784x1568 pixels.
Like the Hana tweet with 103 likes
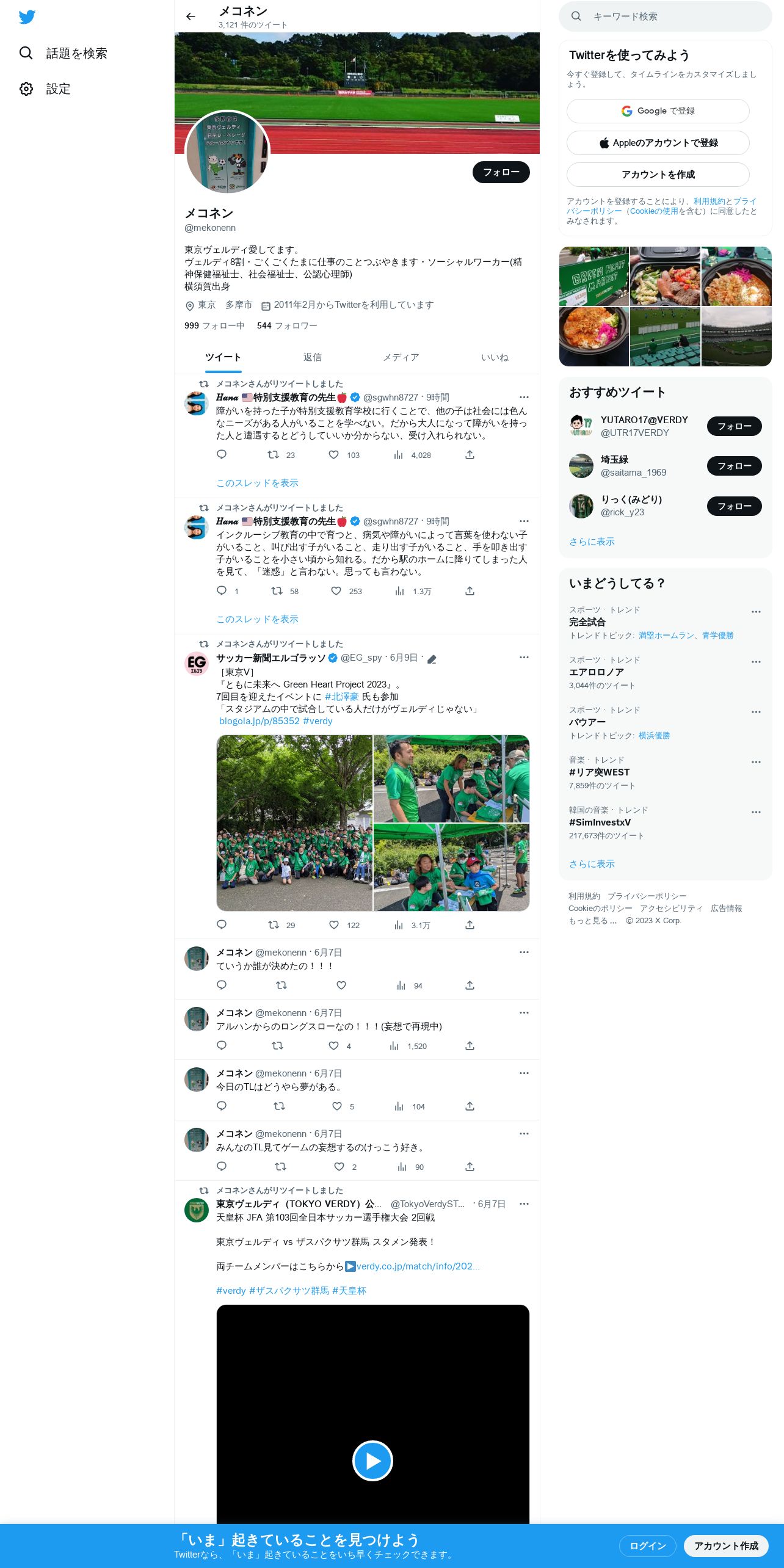coord(344,455)
